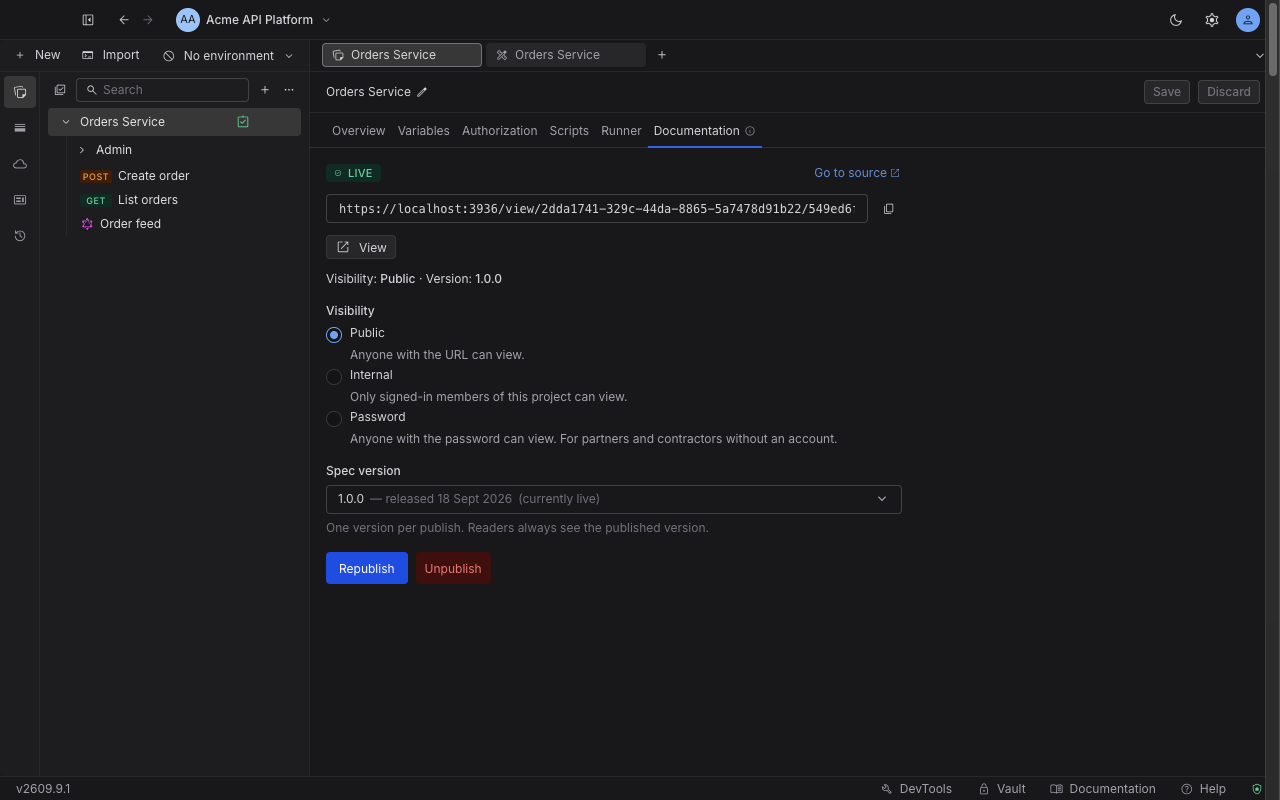Edit the Orders Service name pencil icon
This screenshot has width=1280, height=800.
coord(422,92)
